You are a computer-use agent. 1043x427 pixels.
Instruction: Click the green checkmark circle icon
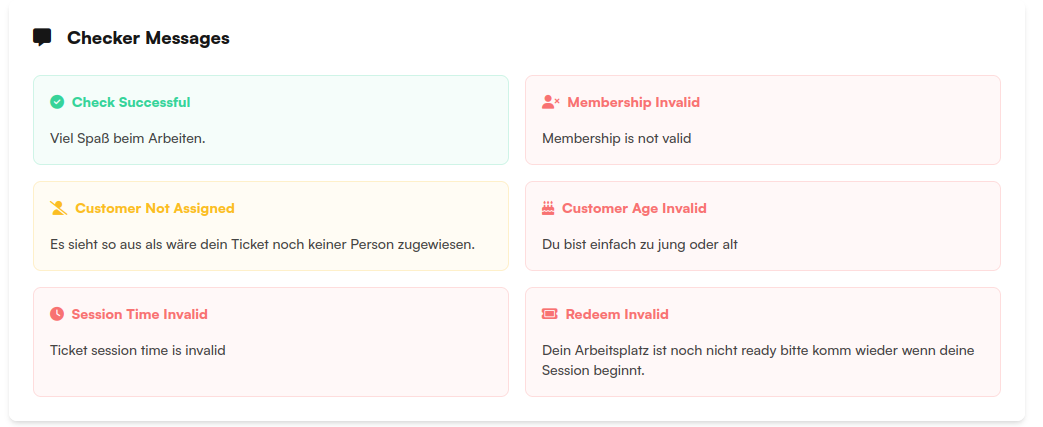57,102
